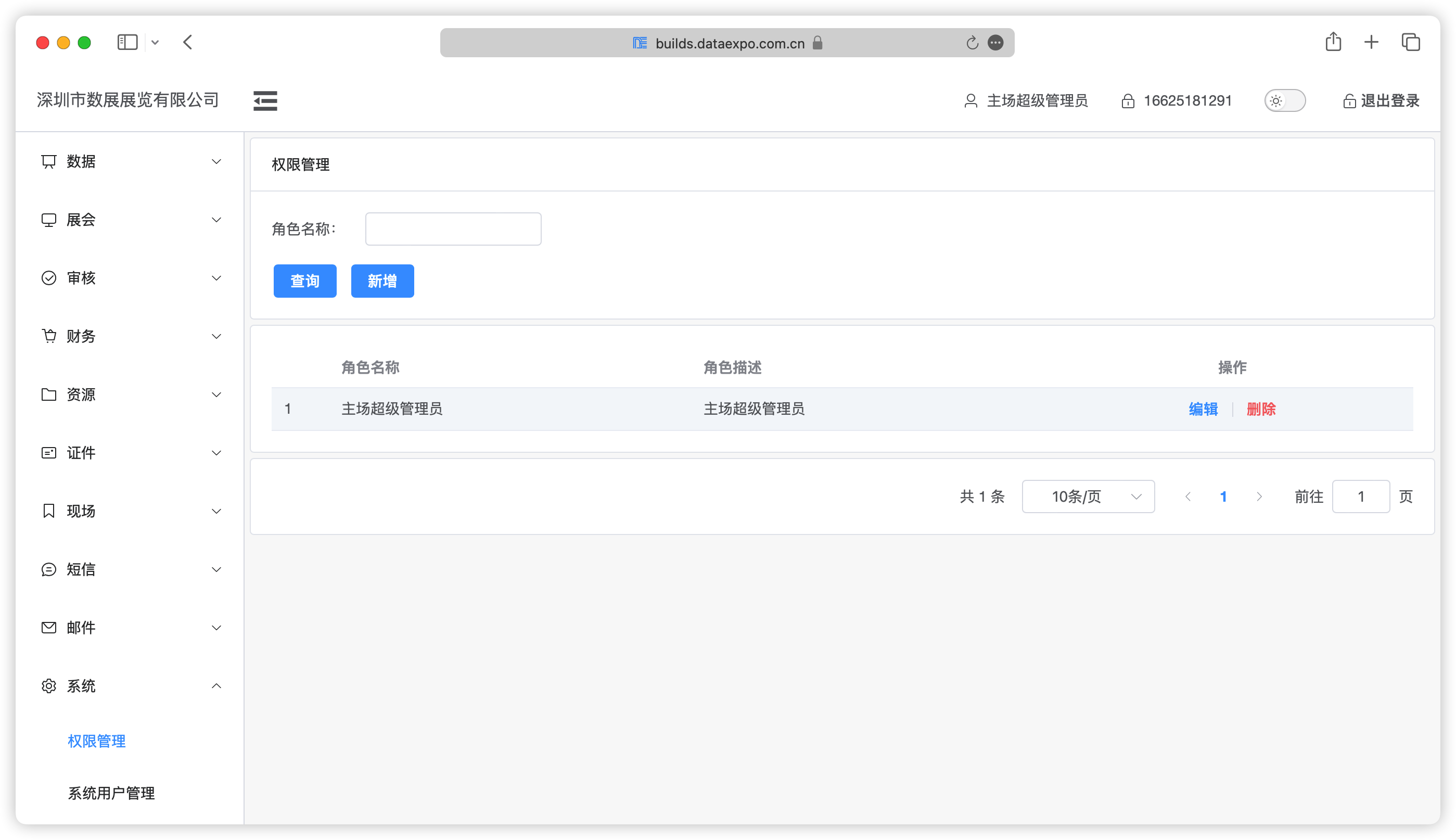Open 系统用户管理 submenu item

click(x=111, y=793)
